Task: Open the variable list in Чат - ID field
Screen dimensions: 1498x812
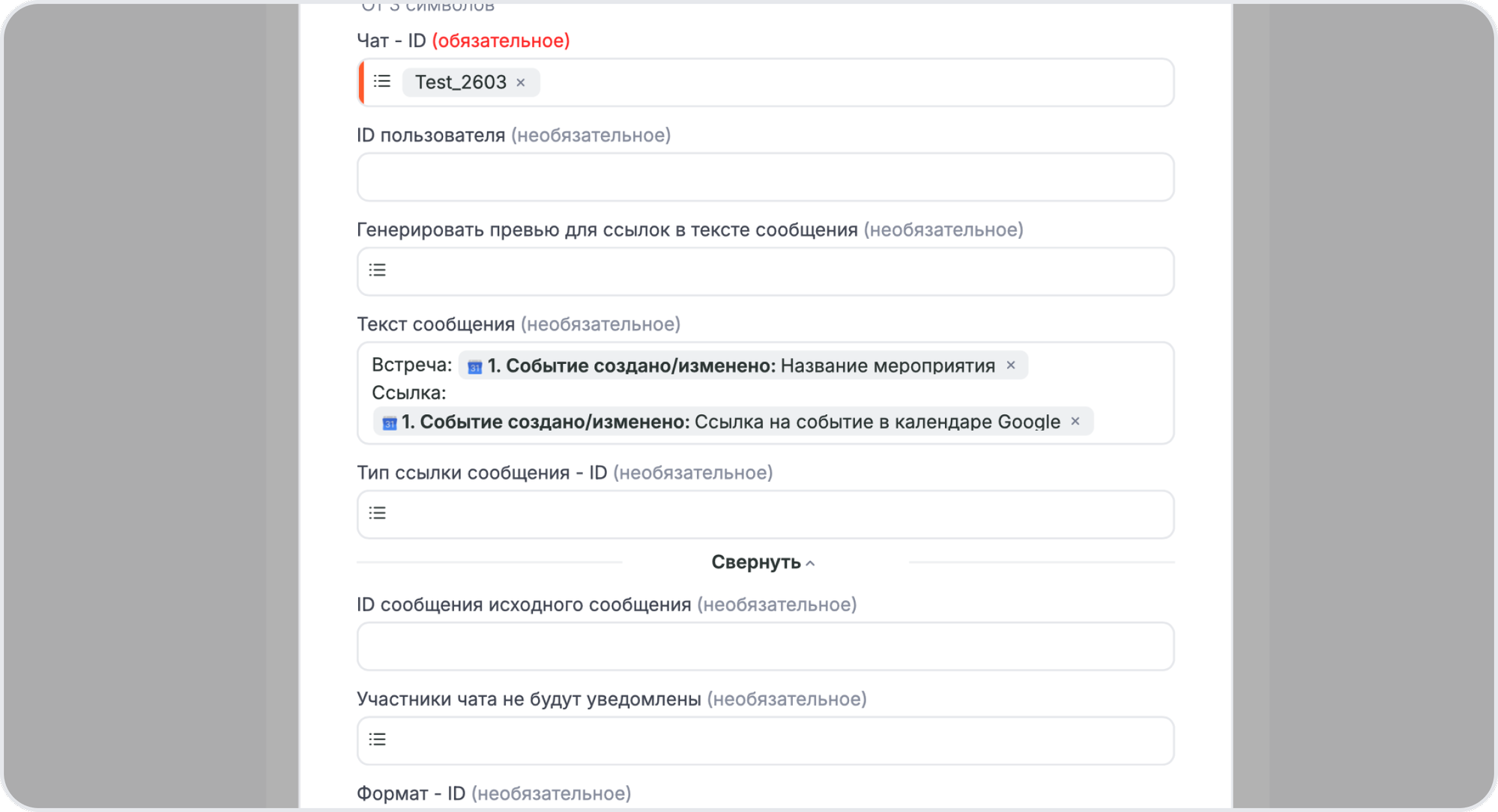Action: (x=381, y=82)
